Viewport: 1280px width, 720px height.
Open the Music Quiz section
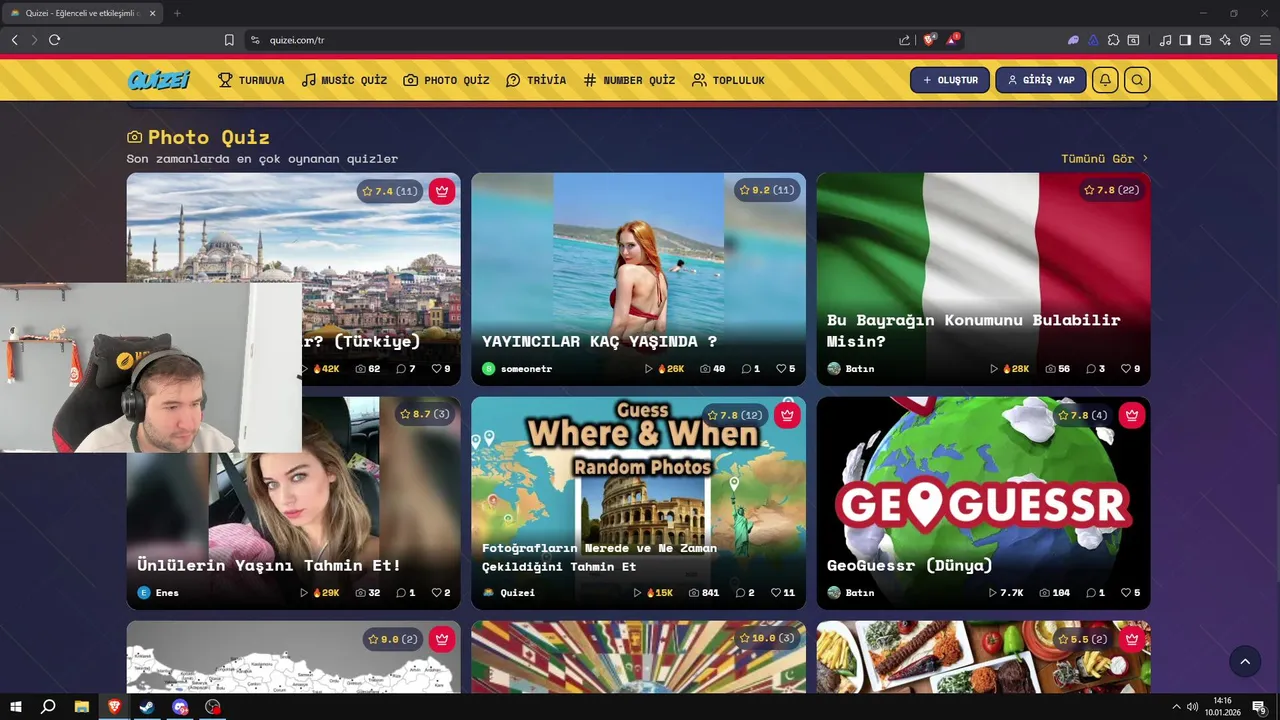344,80
